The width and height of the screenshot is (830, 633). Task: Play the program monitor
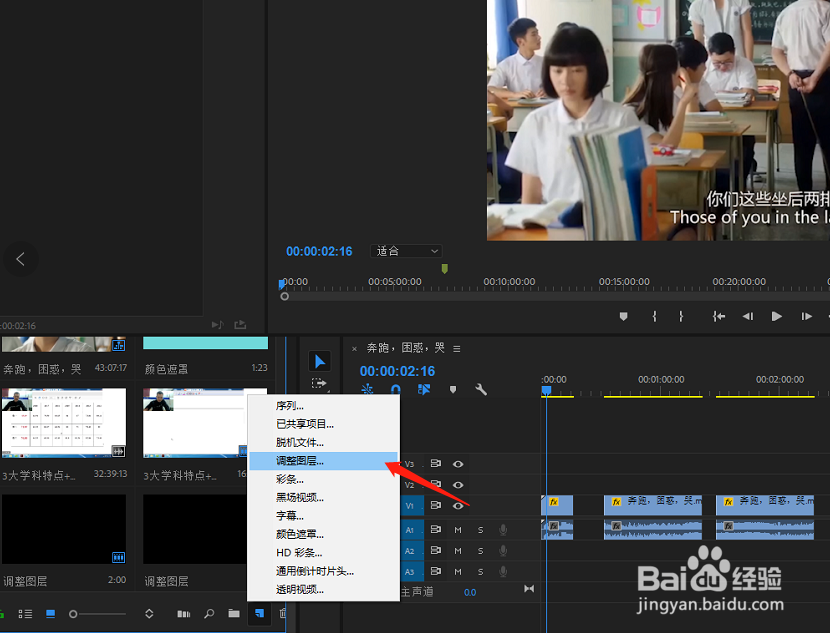pyautogui.click(x=777, y=316)
